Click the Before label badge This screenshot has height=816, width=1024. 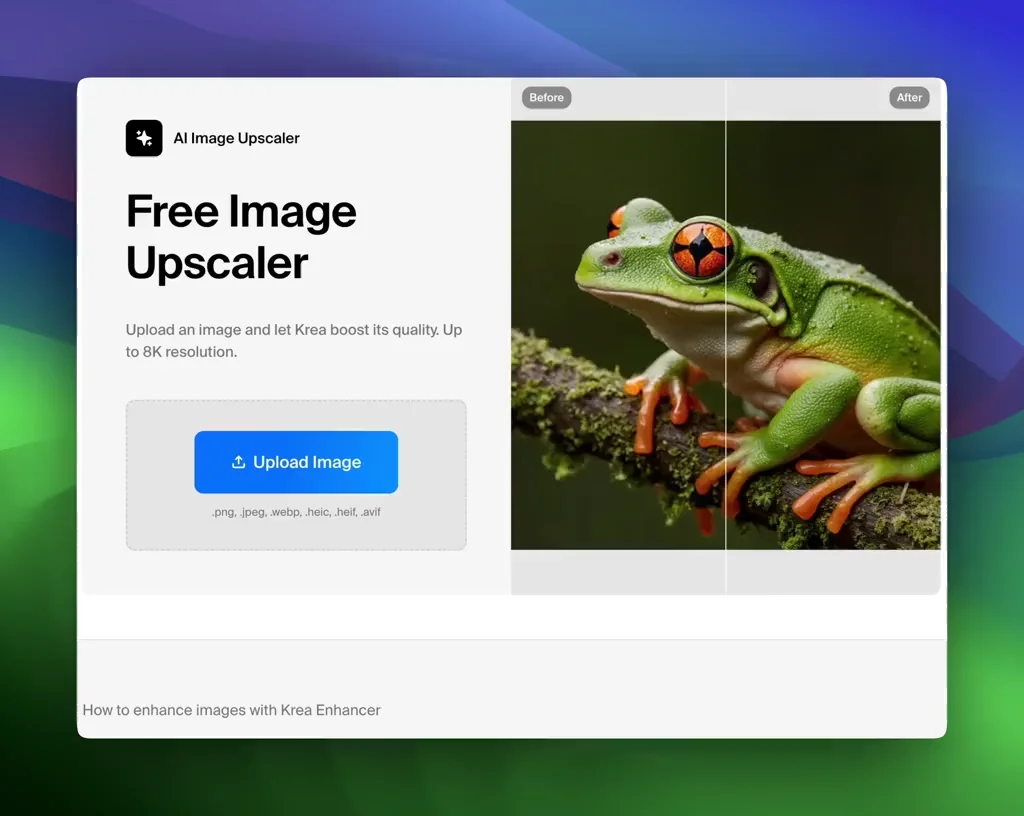pyautogui.click(x=547, y=97)
